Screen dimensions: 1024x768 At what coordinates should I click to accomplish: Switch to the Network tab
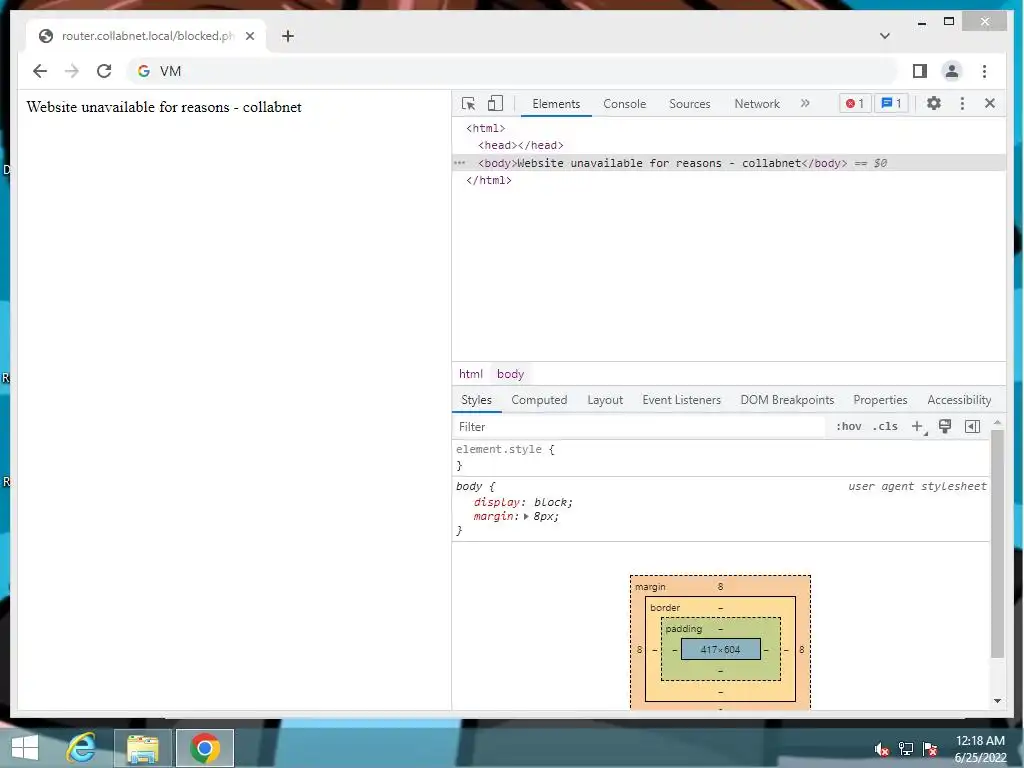click(x=757, y=104)
